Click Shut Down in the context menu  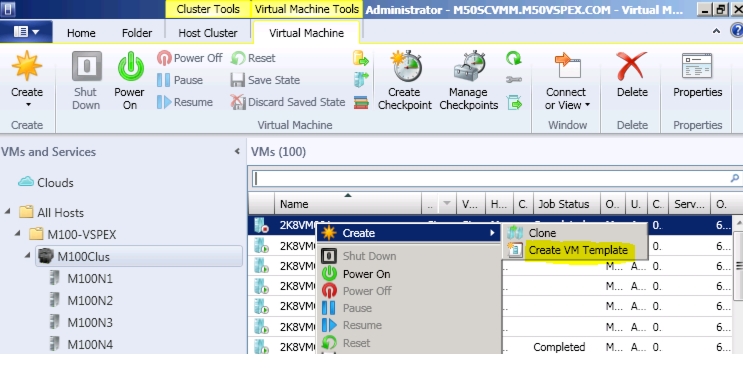[369, 256]
